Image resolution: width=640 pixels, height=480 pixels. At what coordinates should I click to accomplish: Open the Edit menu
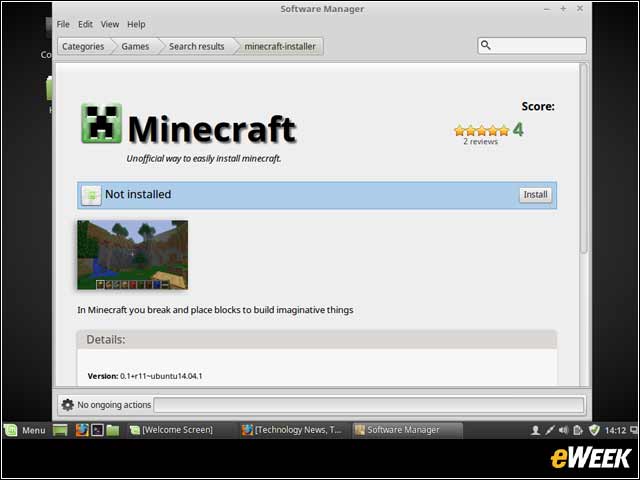85,24
